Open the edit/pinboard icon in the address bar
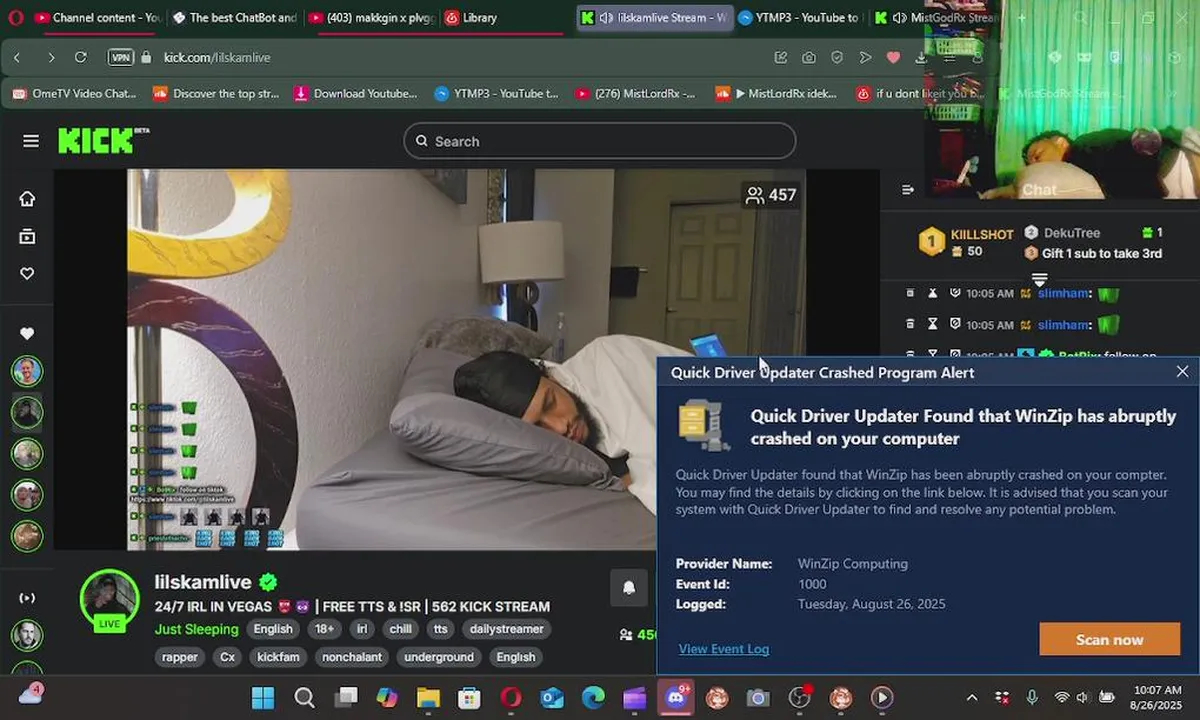This screenshot has height=720, width=1200. [780, 57]
